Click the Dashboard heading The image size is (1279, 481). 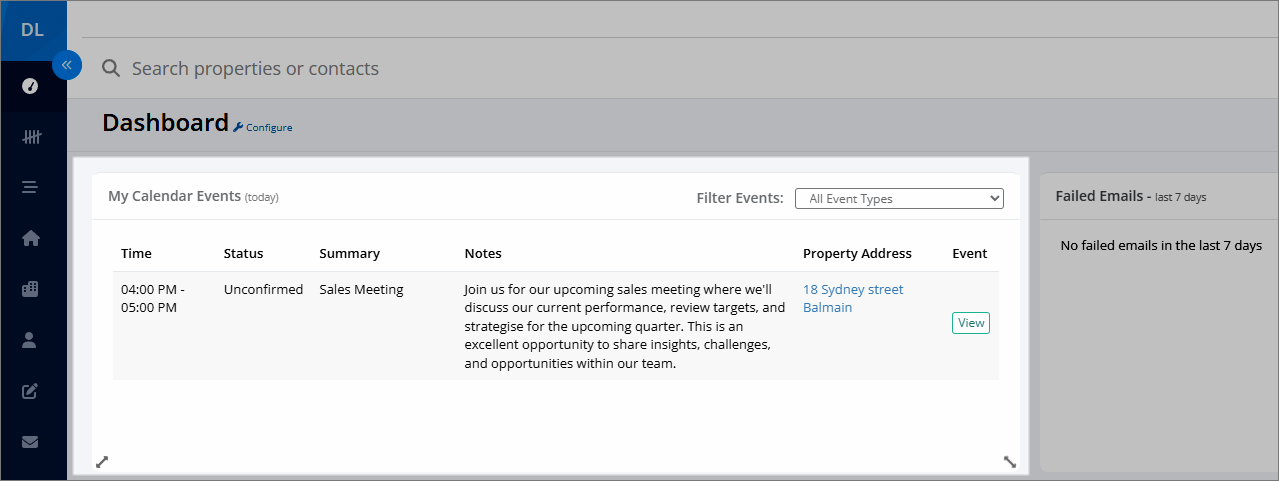click(x=165, y=123)
